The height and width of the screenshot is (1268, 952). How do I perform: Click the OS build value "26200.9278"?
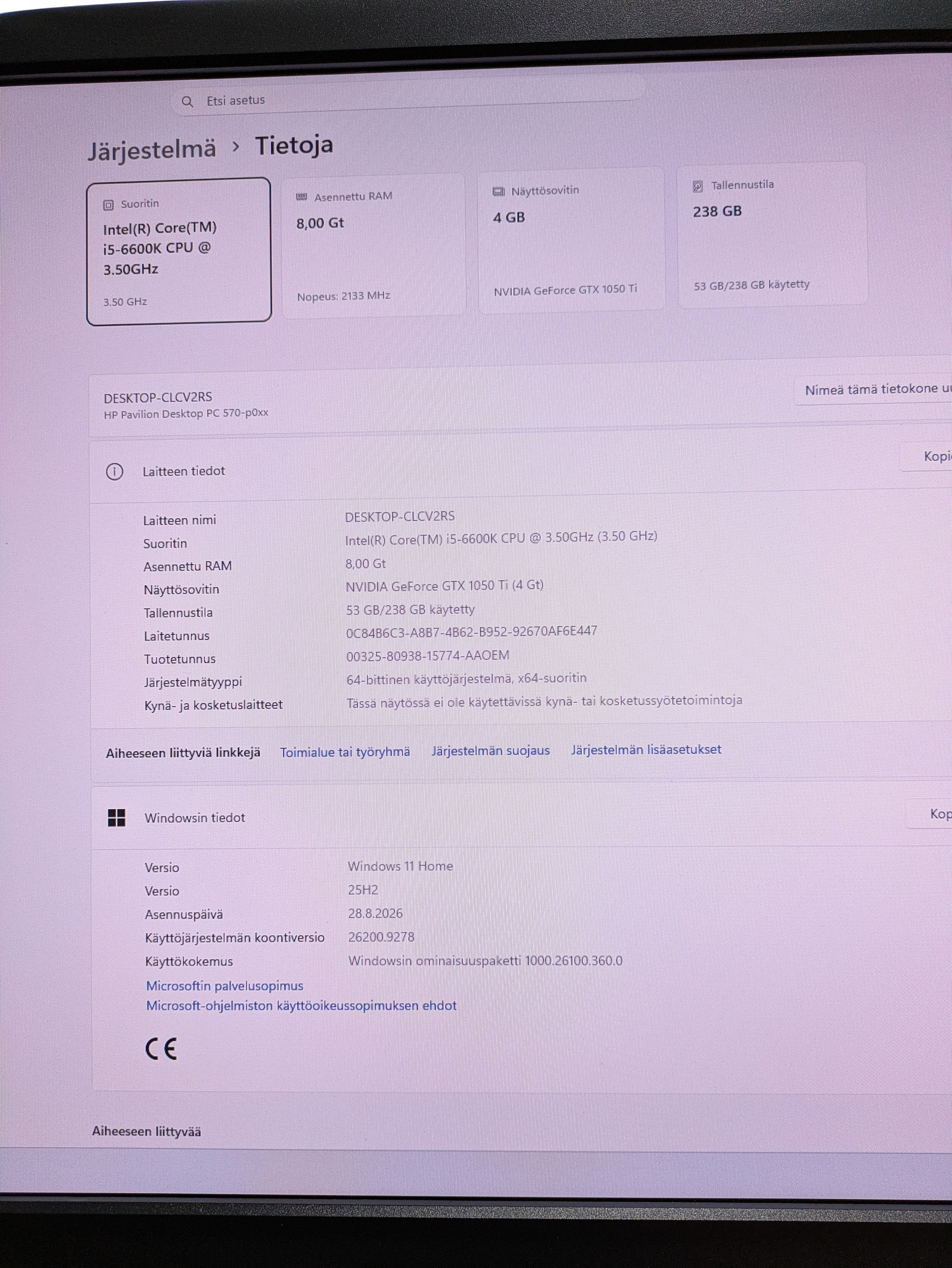click(381, 937)
